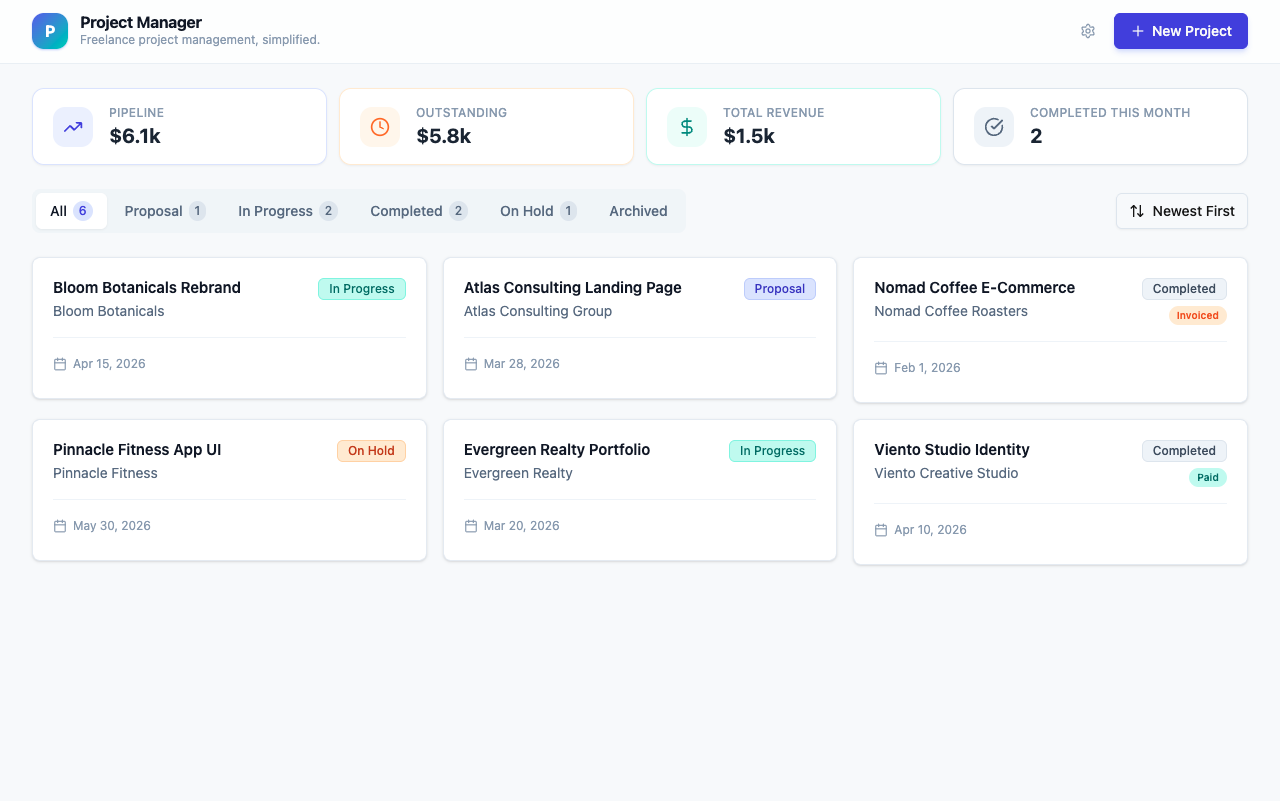Screen dimensions: 1280x801
Task: Click the Evergreen Realty client name
Action: click(518, 473)
